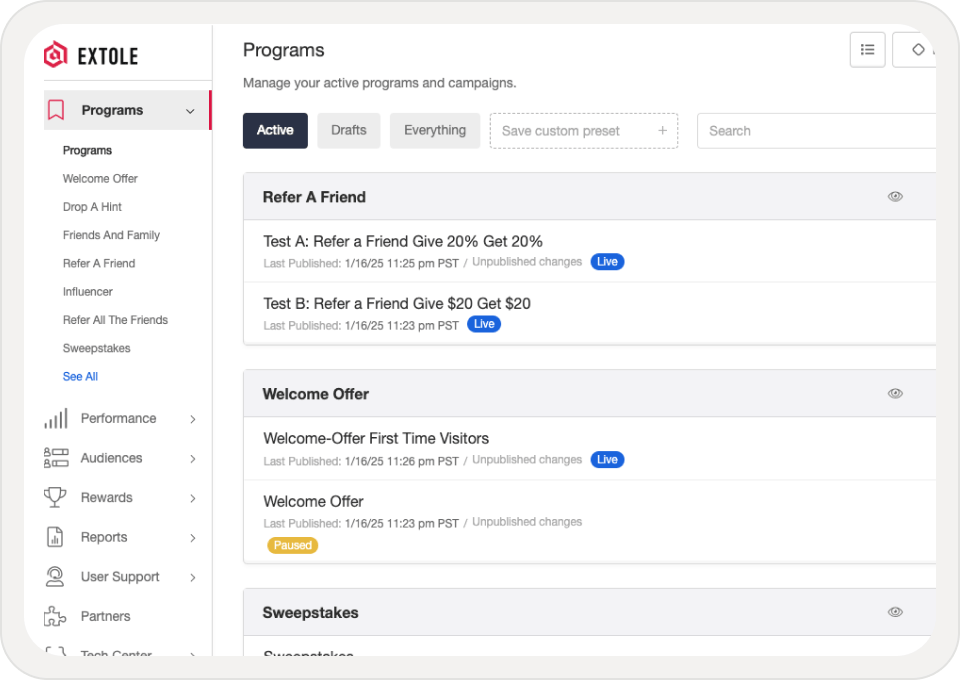960x680 pixels.
Task: Click the Live badge on Test A
Action: (607, 262)
